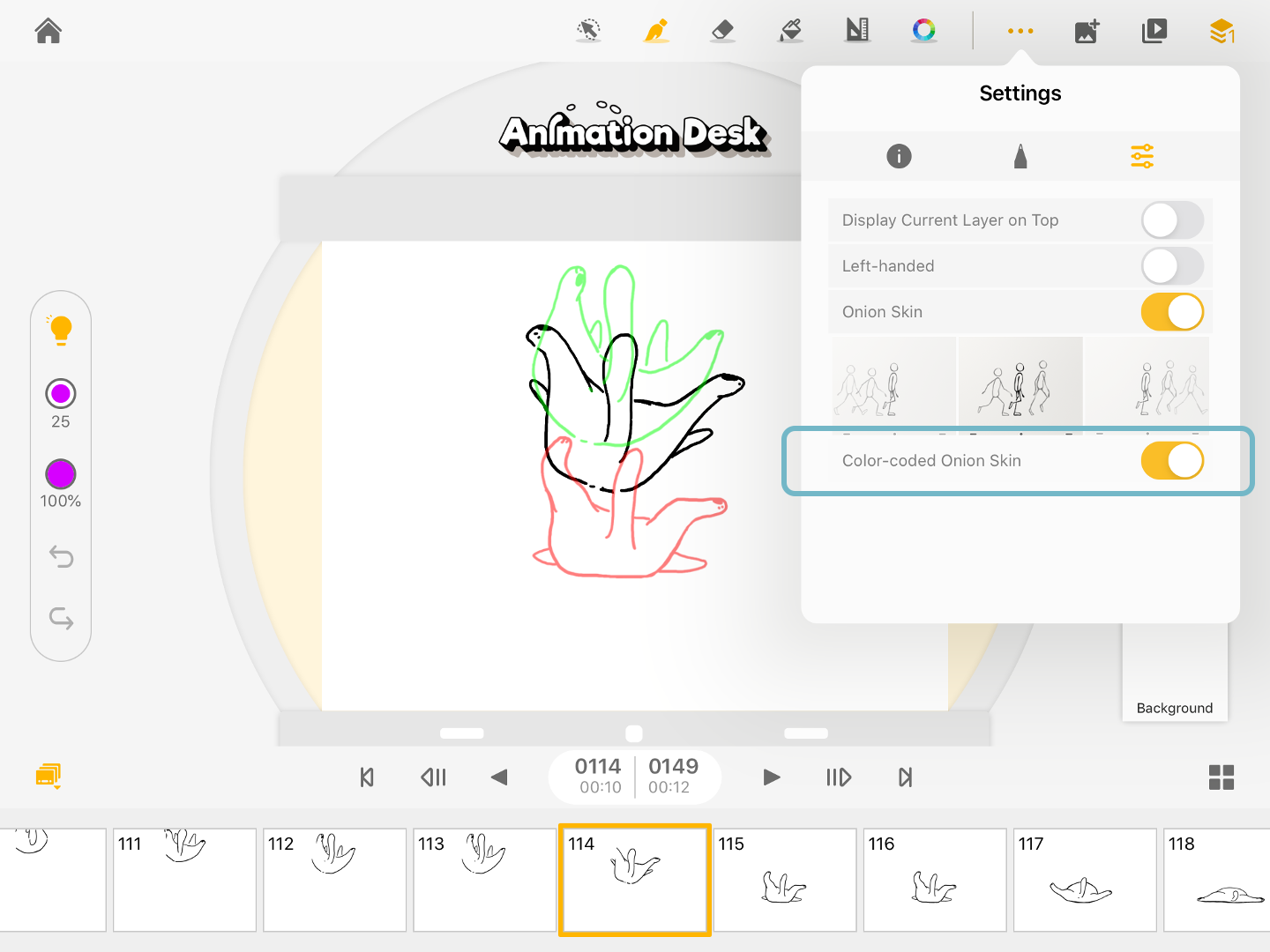Select the eraser tool
Image resolution: width=1270 pixels, height=952 pixels.
point(722,31)
